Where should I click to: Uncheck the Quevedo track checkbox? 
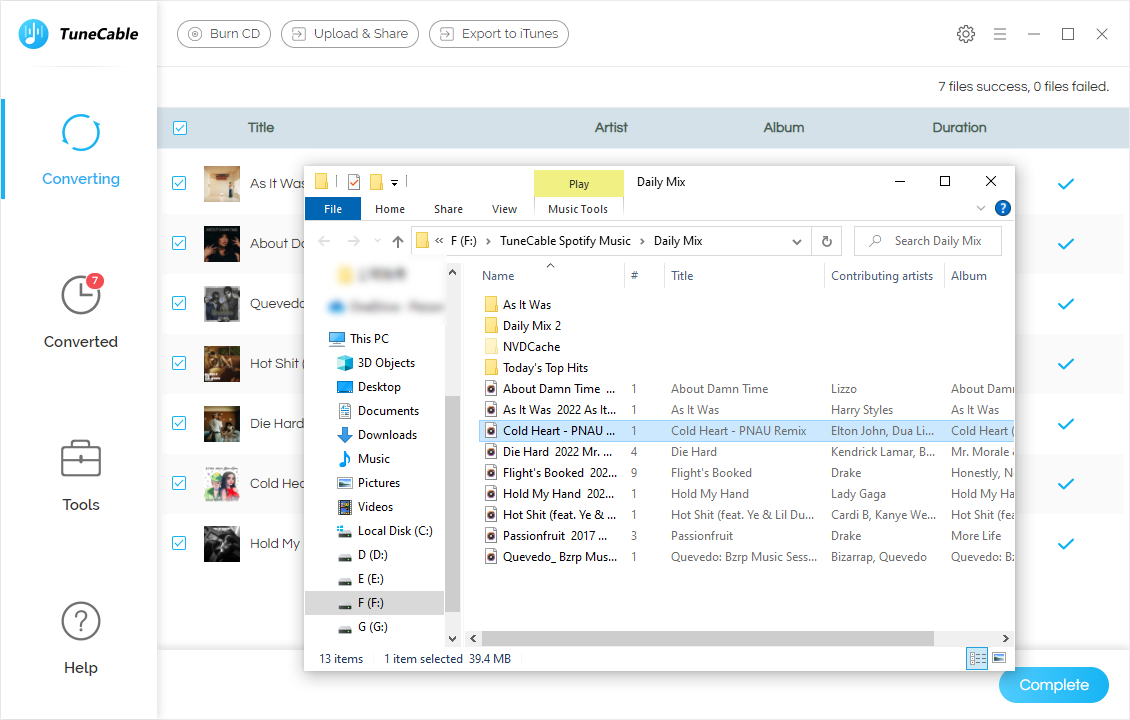[x=179, y=303]
